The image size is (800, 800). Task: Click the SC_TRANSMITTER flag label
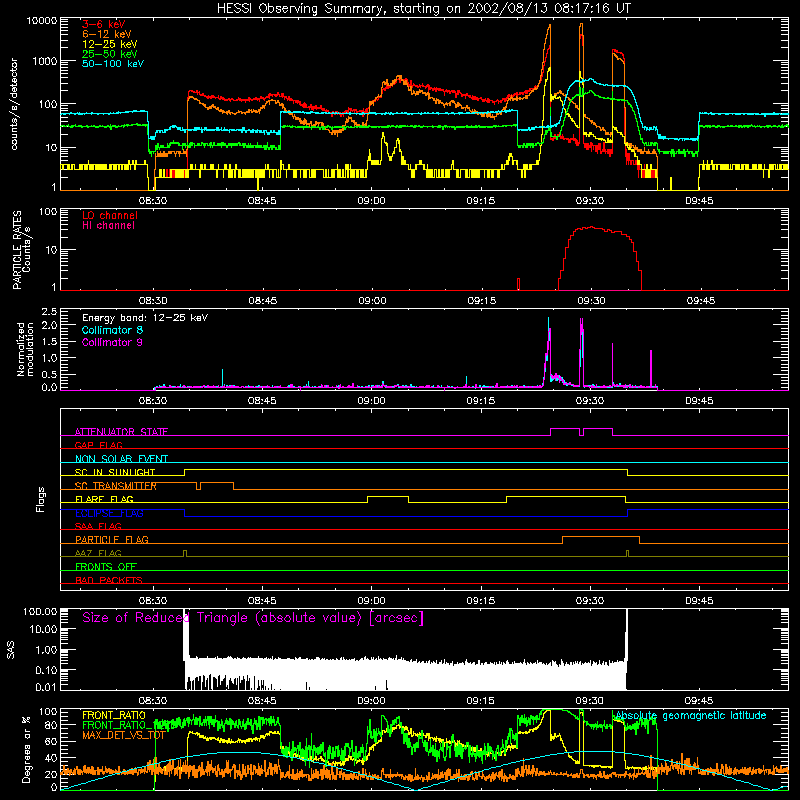point(115,486)
